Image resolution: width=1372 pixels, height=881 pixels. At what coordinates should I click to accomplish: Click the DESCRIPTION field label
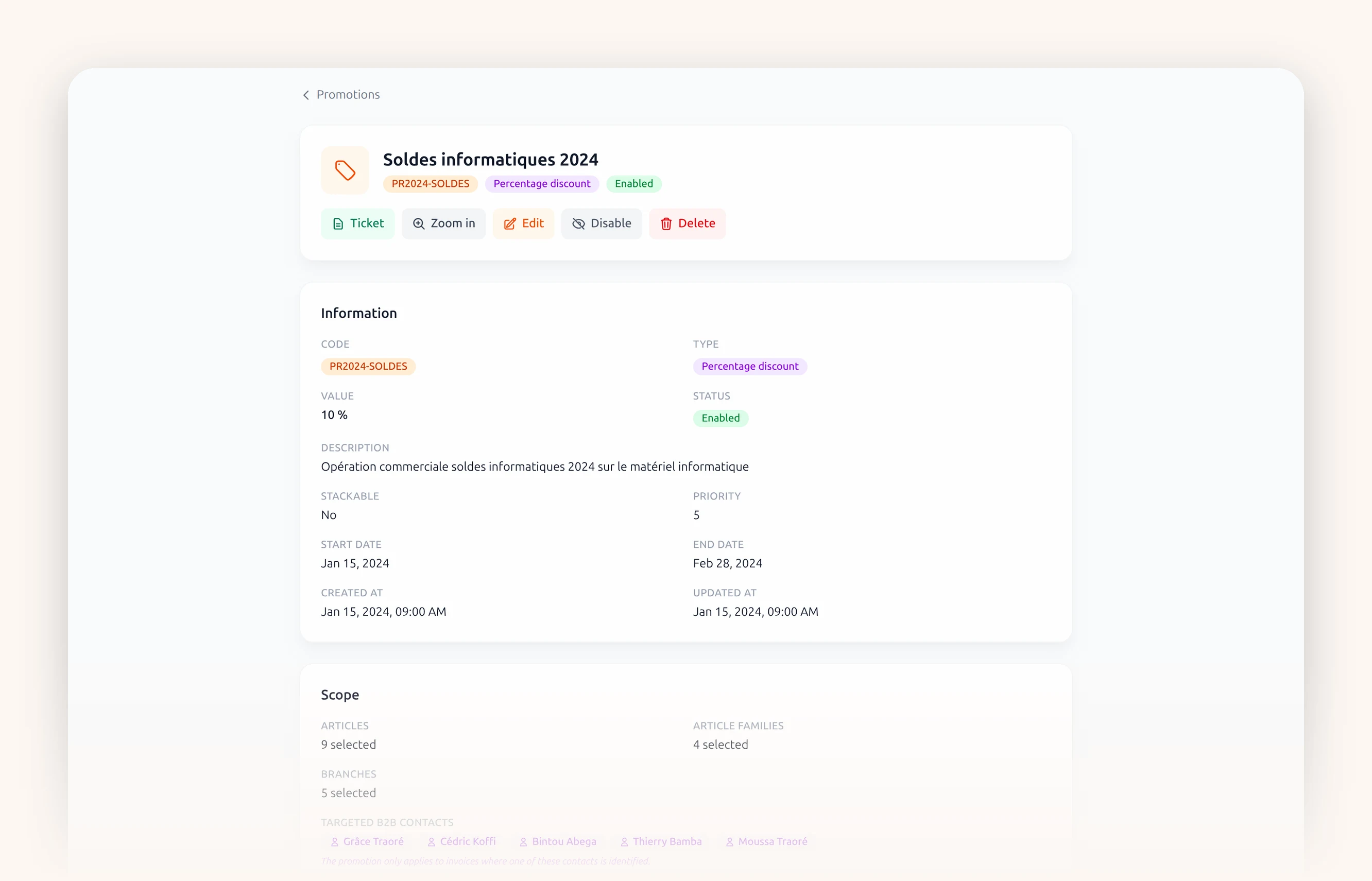(355, 448)
